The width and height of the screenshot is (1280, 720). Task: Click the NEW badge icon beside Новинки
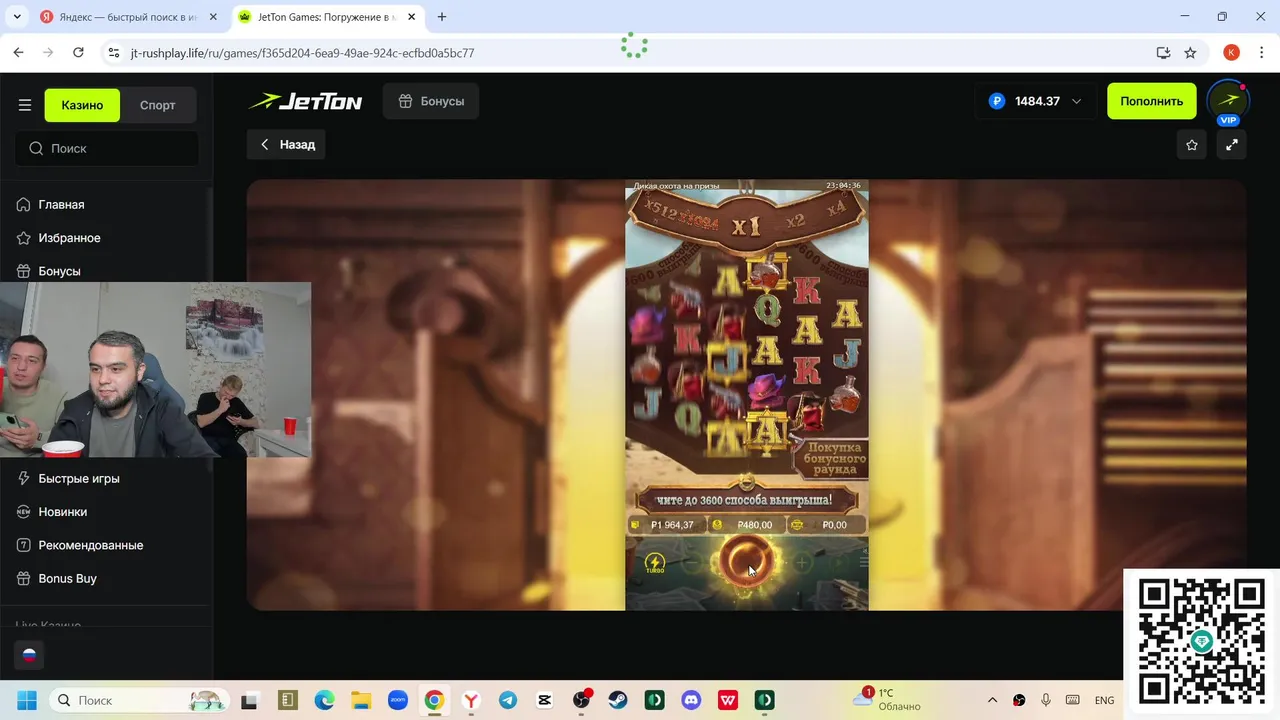click(24, 511)
